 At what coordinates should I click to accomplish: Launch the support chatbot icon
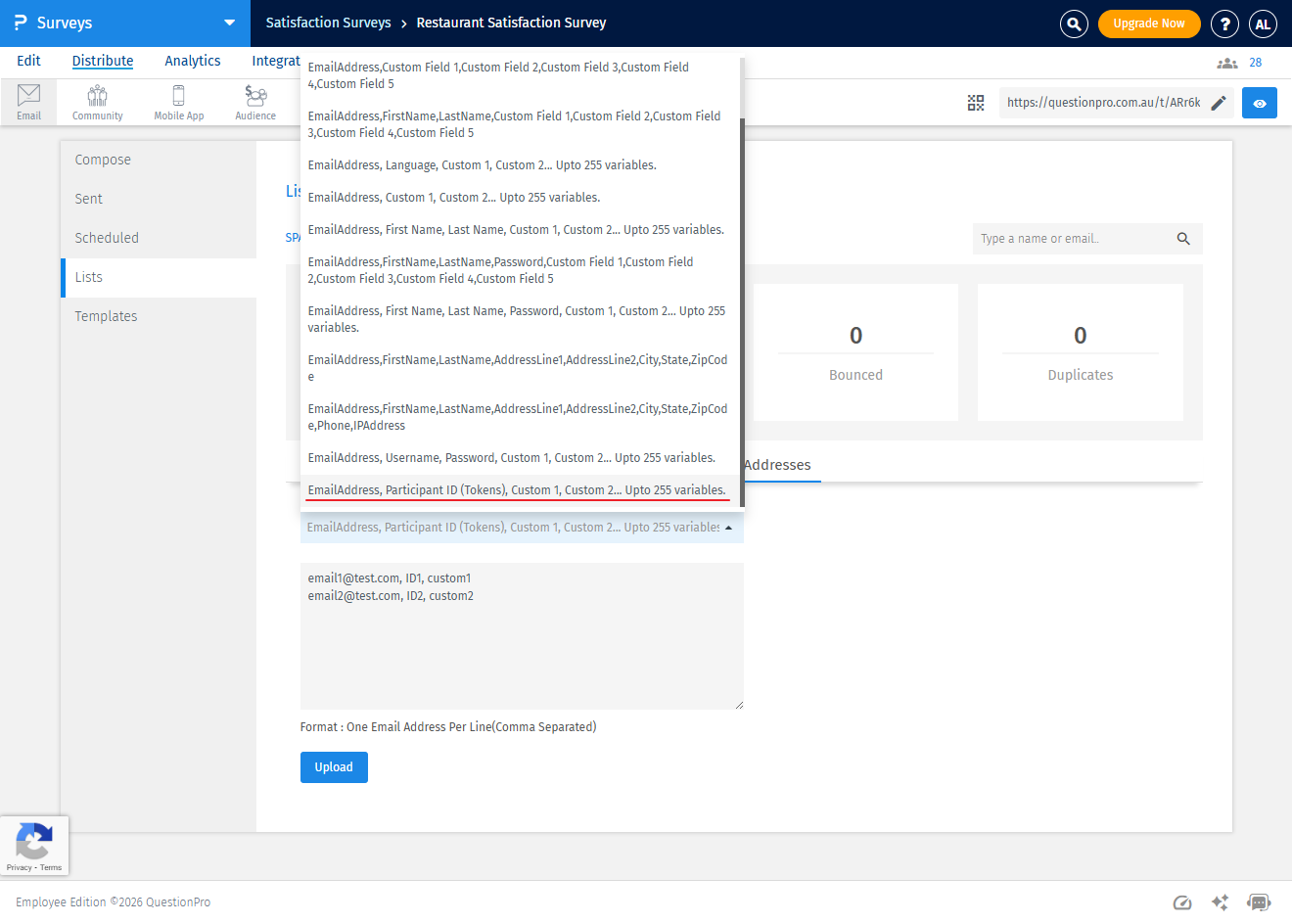pyautogui.click(x=1260, y=902)
